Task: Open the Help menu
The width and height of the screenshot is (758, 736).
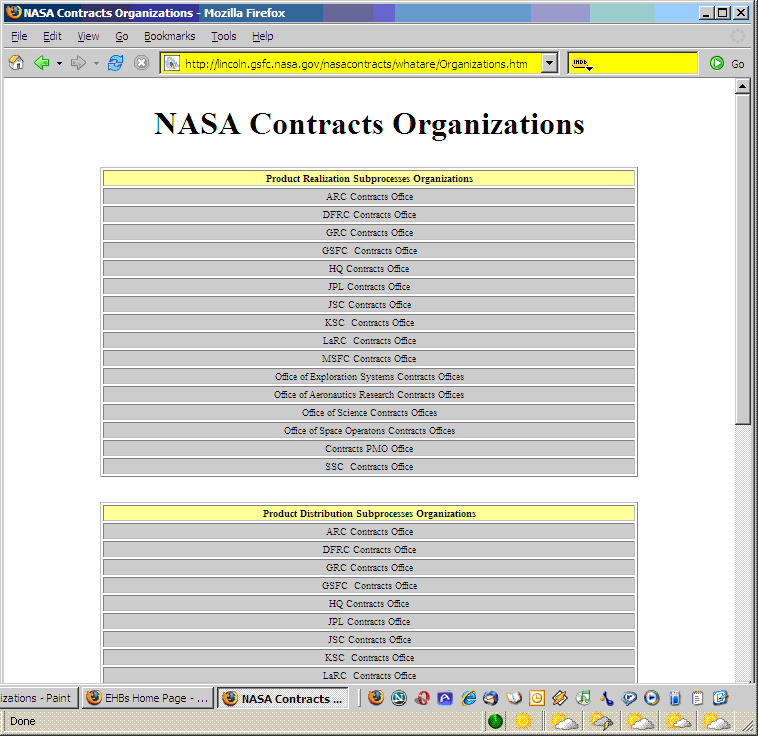Action: [x=262, y=36]
